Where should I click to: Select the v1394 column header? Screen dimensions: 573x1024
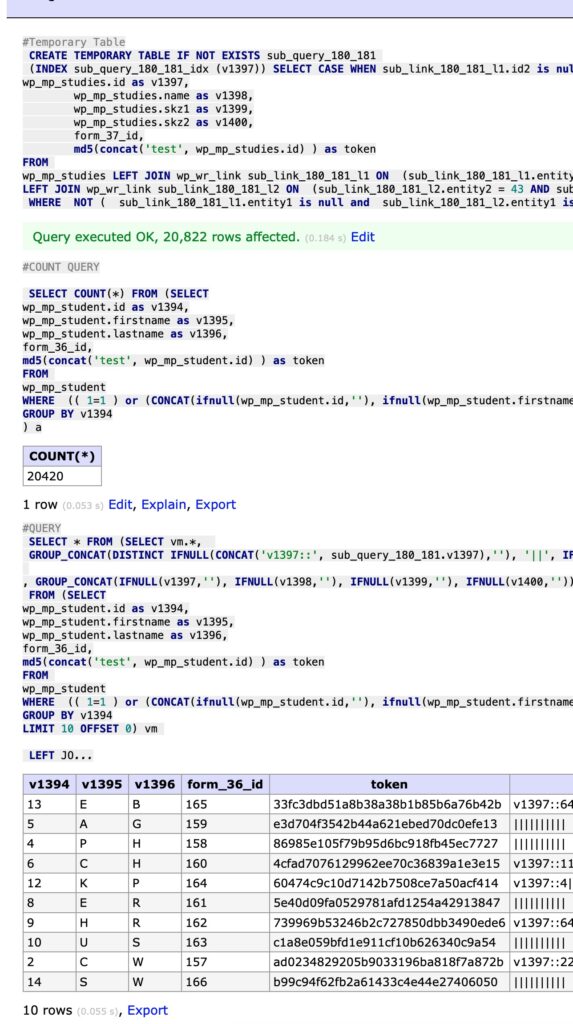click(x=49, y=784)
